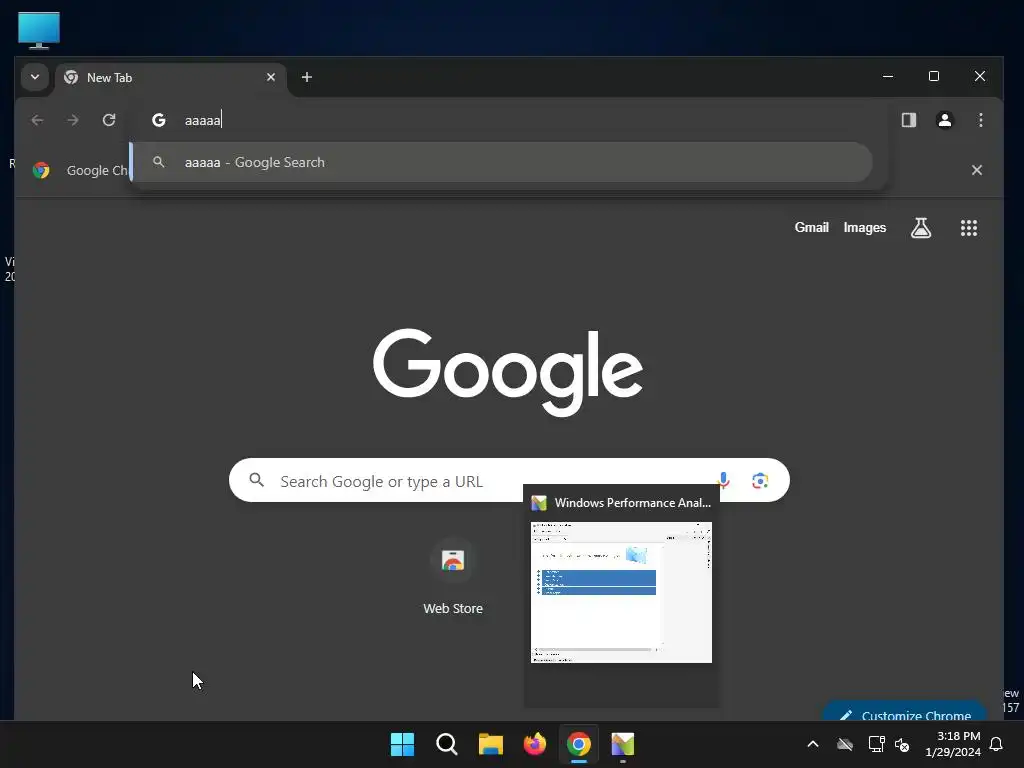Screen dimensions: 1024x768
Task: Go forward with the forward arrow
Action: tap(73, 120)
